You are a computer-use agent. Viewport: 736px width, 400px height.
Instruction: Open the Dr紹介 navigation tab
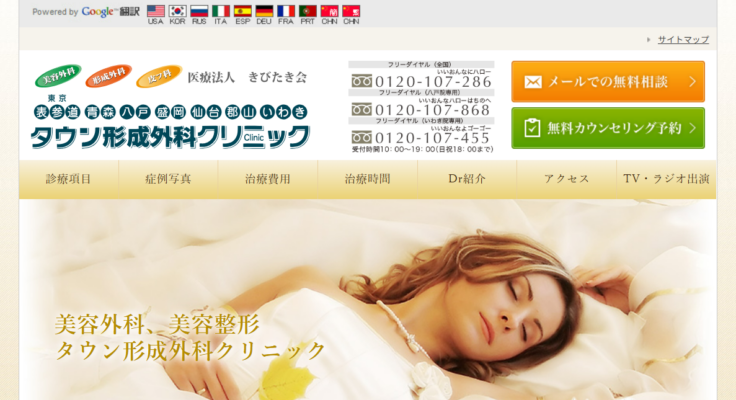coord(467,179)
